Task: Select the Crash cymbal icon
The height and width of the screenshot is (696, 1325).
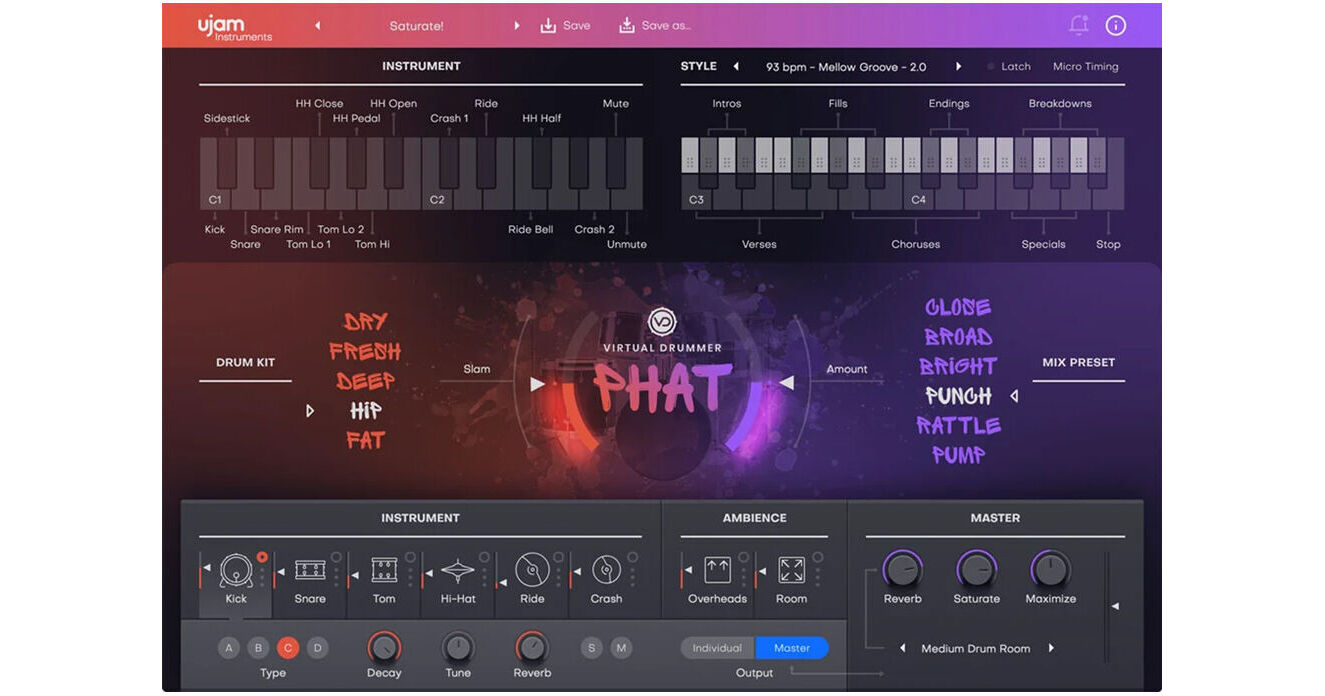Action: [x=606, y=570]
